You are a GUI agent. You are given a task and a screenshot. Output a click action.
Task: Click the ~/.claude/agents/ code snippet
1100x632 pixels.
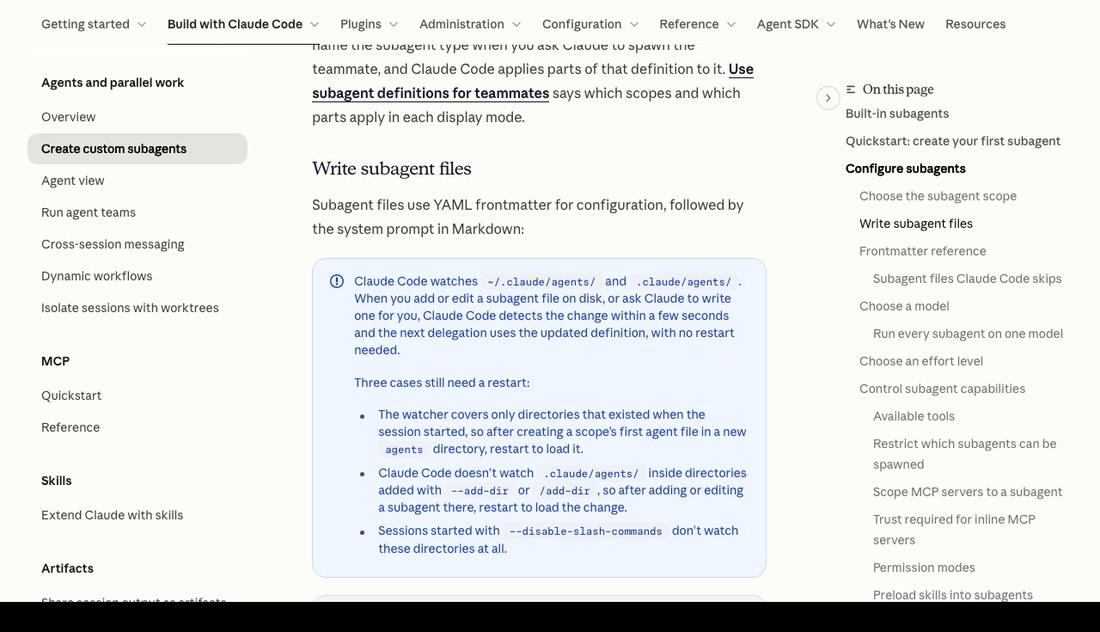(541, 282)
